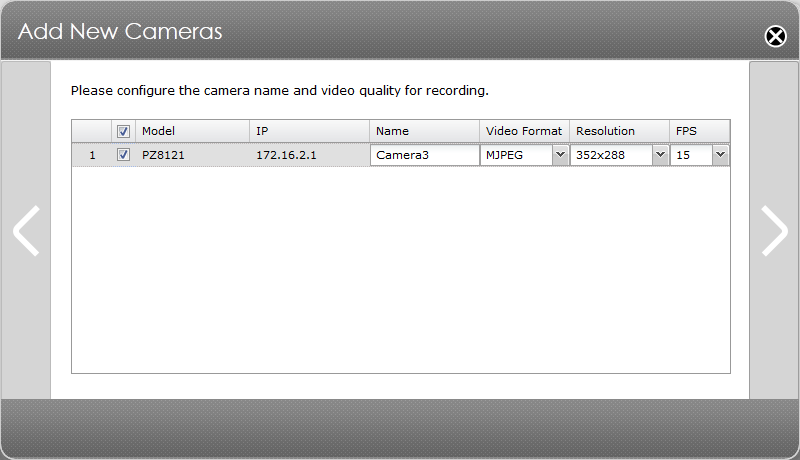Select the PZ8121 model cell
Viewport: 800px width, 460px height.
(163, 155)
